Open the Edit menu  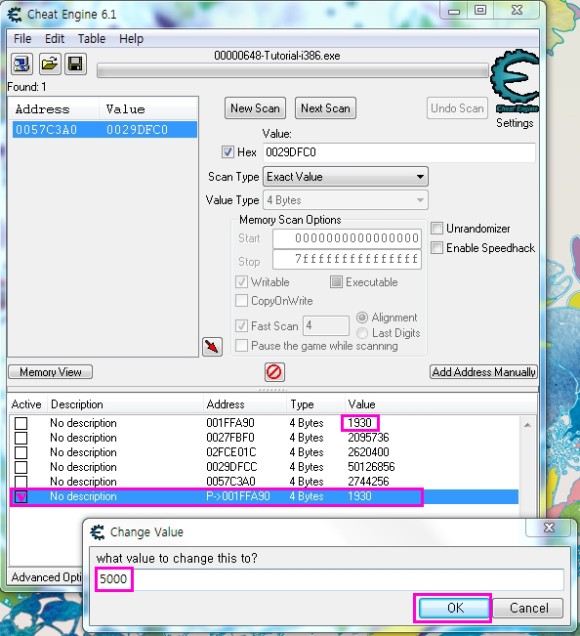(55, 39)
